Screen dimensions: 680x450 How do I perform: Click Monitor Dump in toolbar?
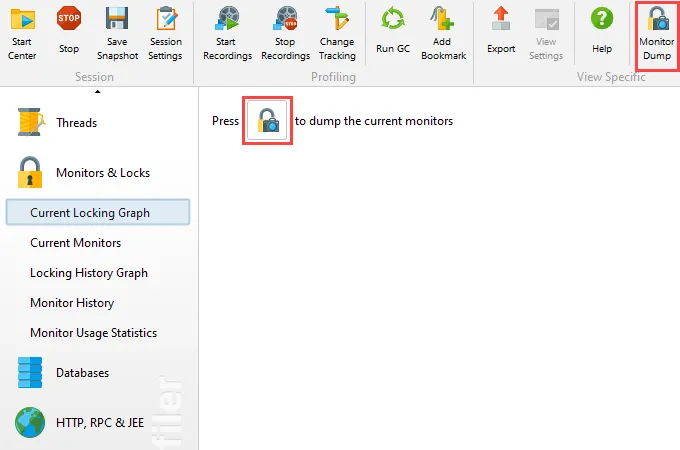657,35
